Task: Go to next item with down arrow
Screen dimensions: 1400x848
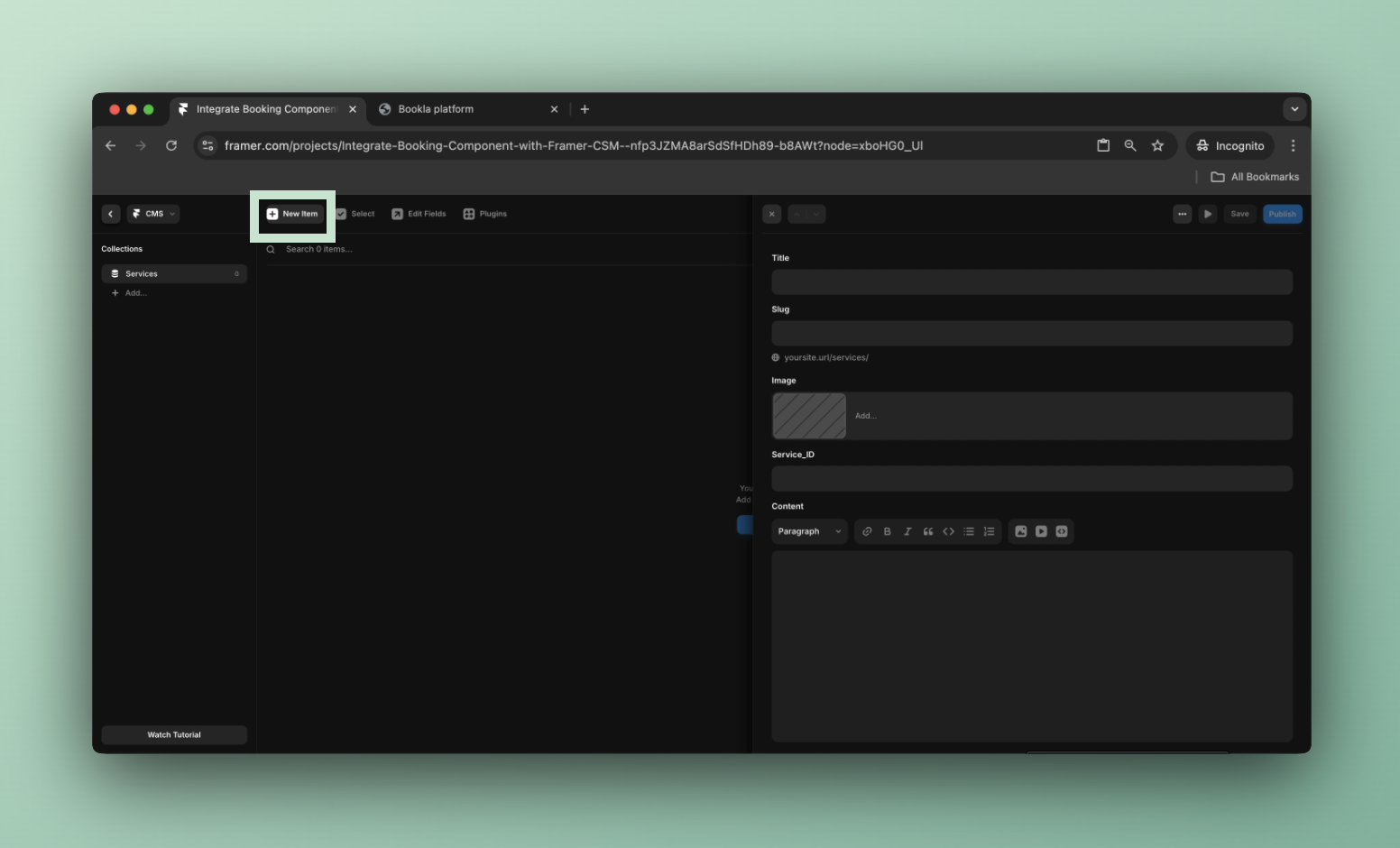Action: [816, 214]
